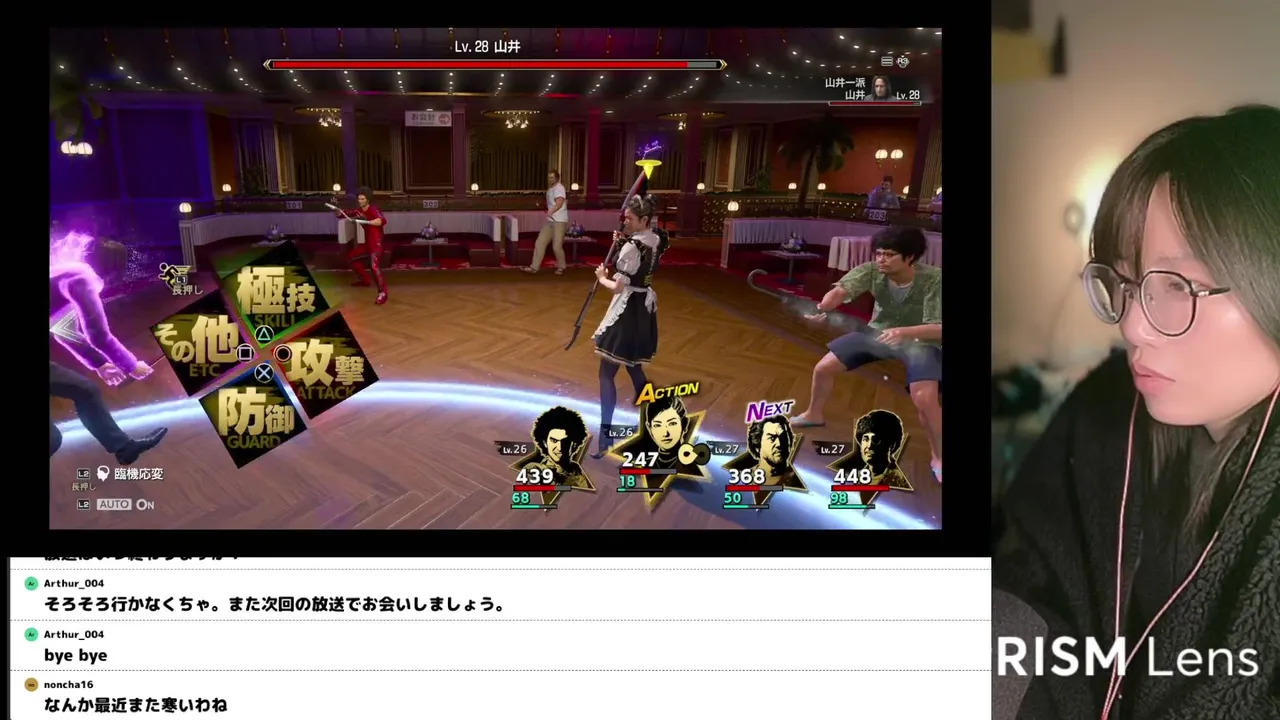
Task: Click the MP value 18
Action: click(x=627, y=482)
